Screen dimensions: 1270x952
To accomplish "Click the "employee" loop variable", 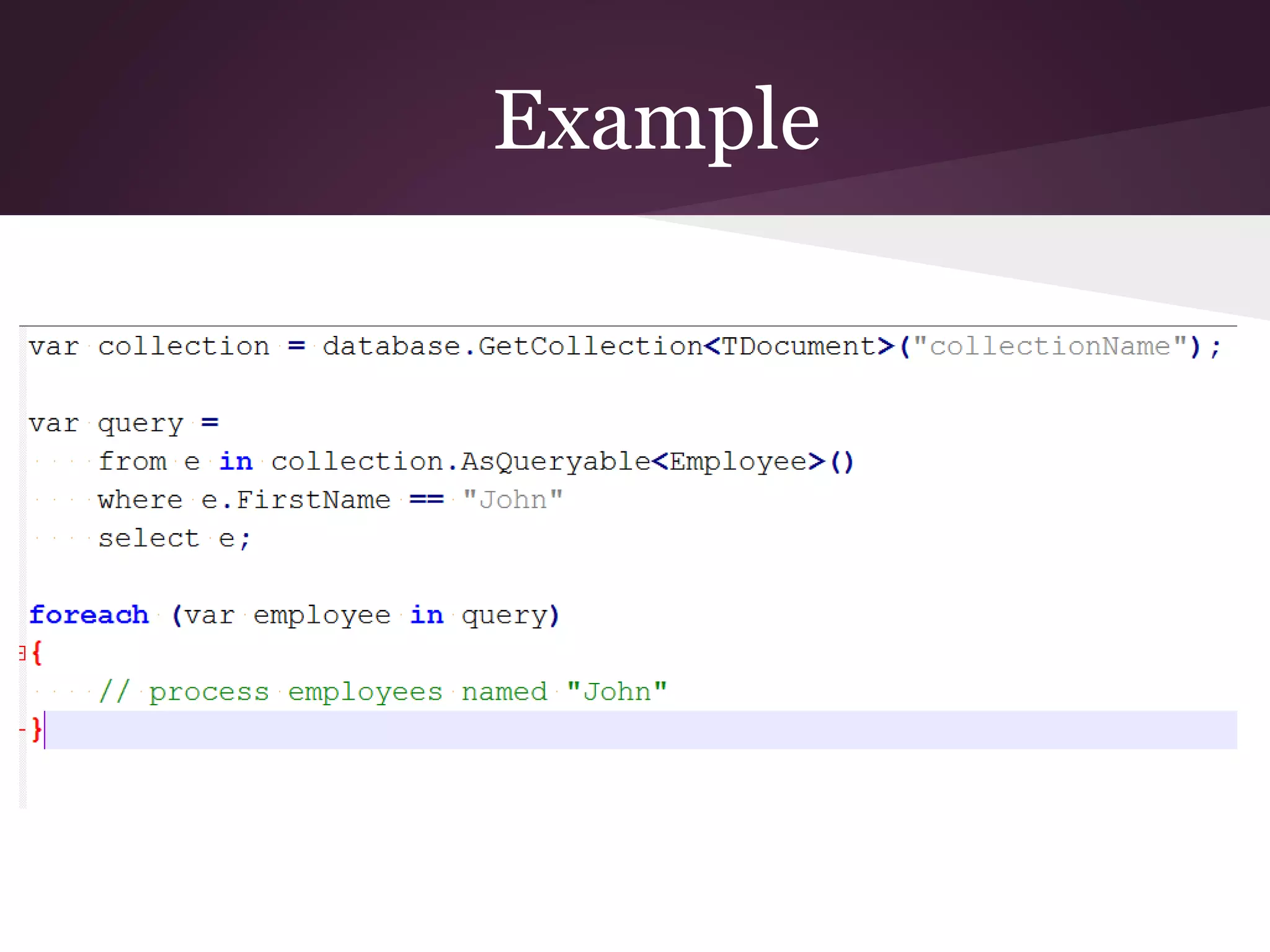I will (322, 616).
